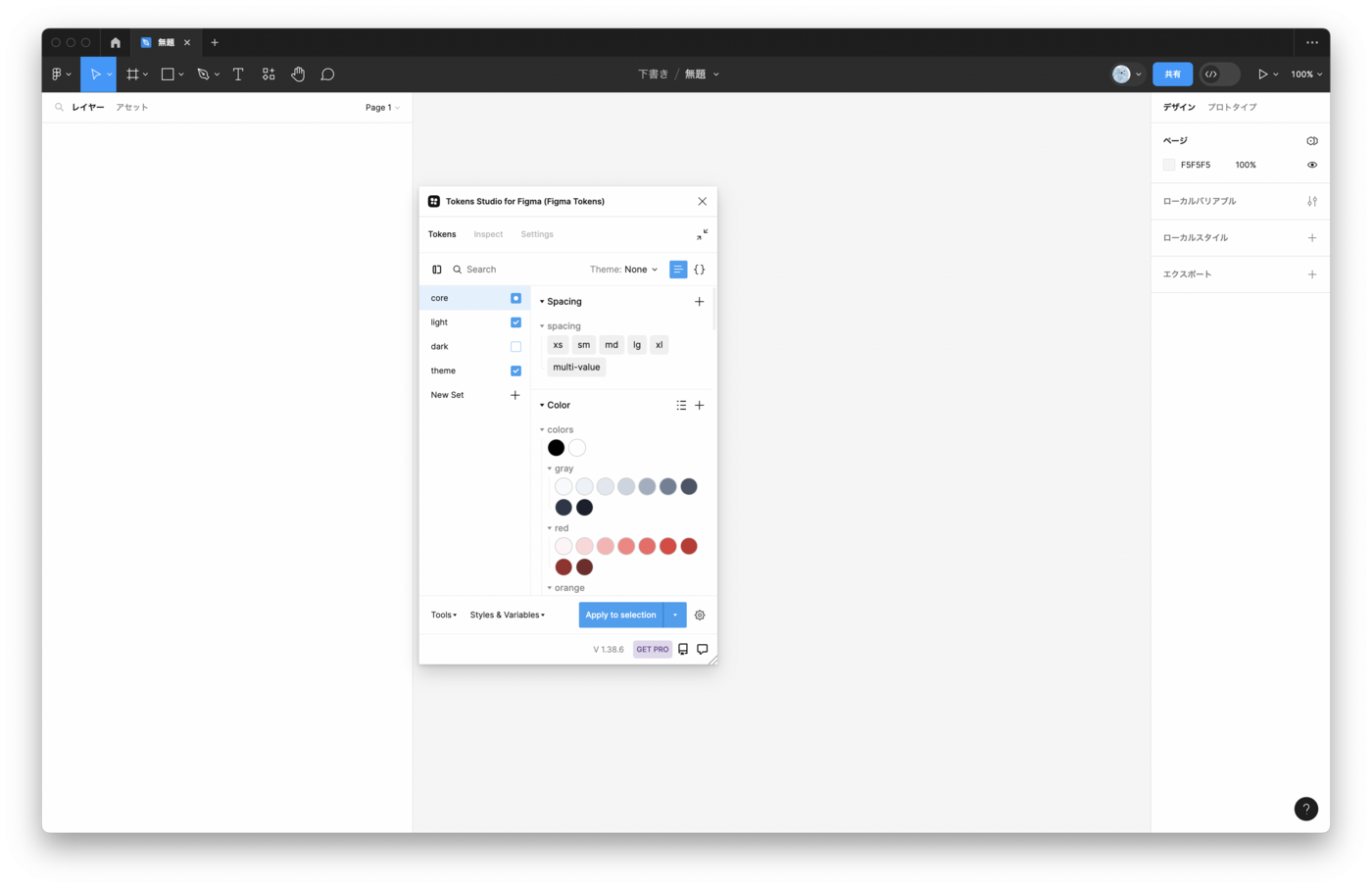Open a new tab with plus icon
This screenshot has height=888, width=1372.
coord(215,42)
